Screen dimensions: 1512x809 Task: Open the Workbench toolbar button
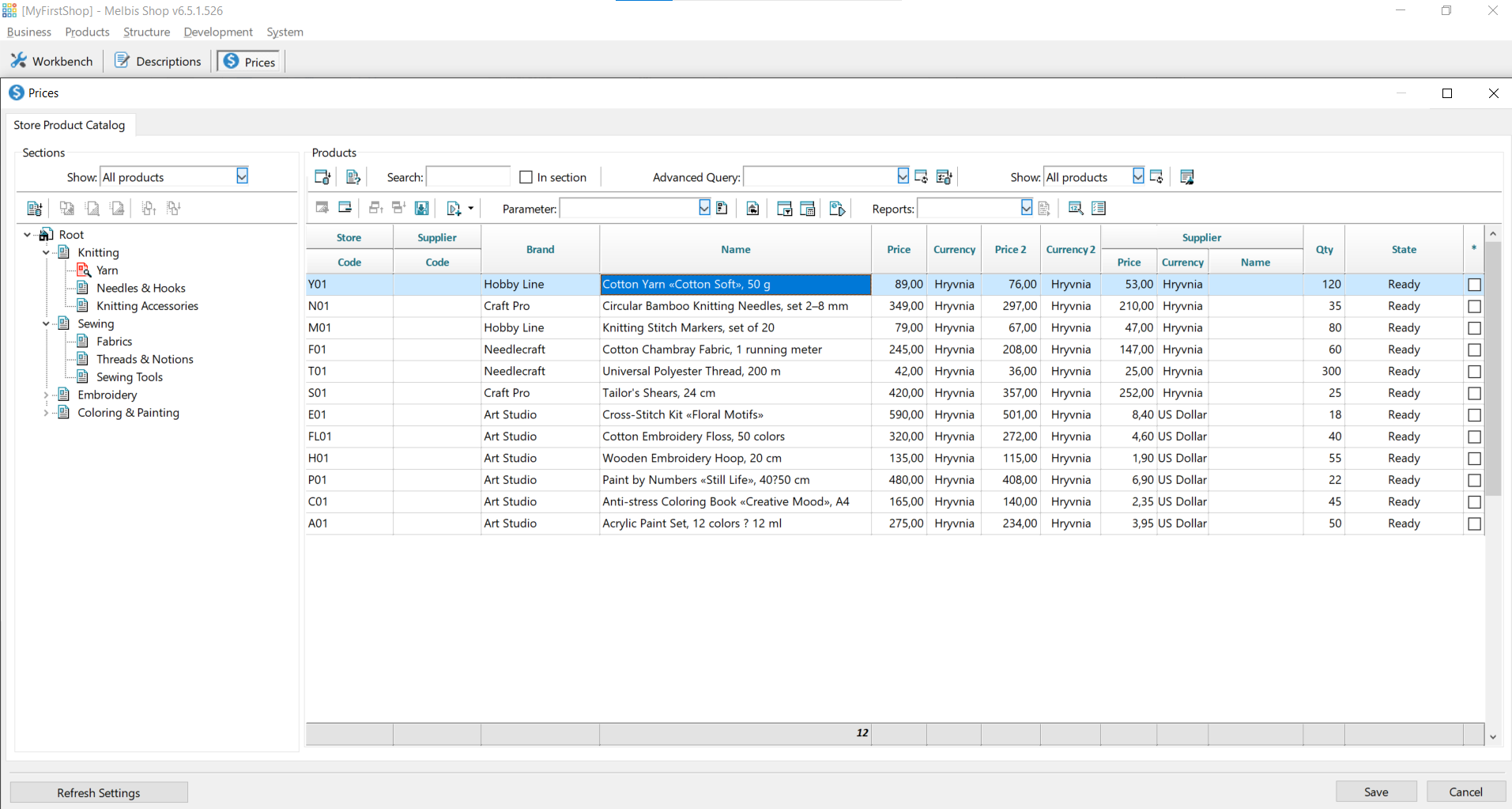point(52,61)
